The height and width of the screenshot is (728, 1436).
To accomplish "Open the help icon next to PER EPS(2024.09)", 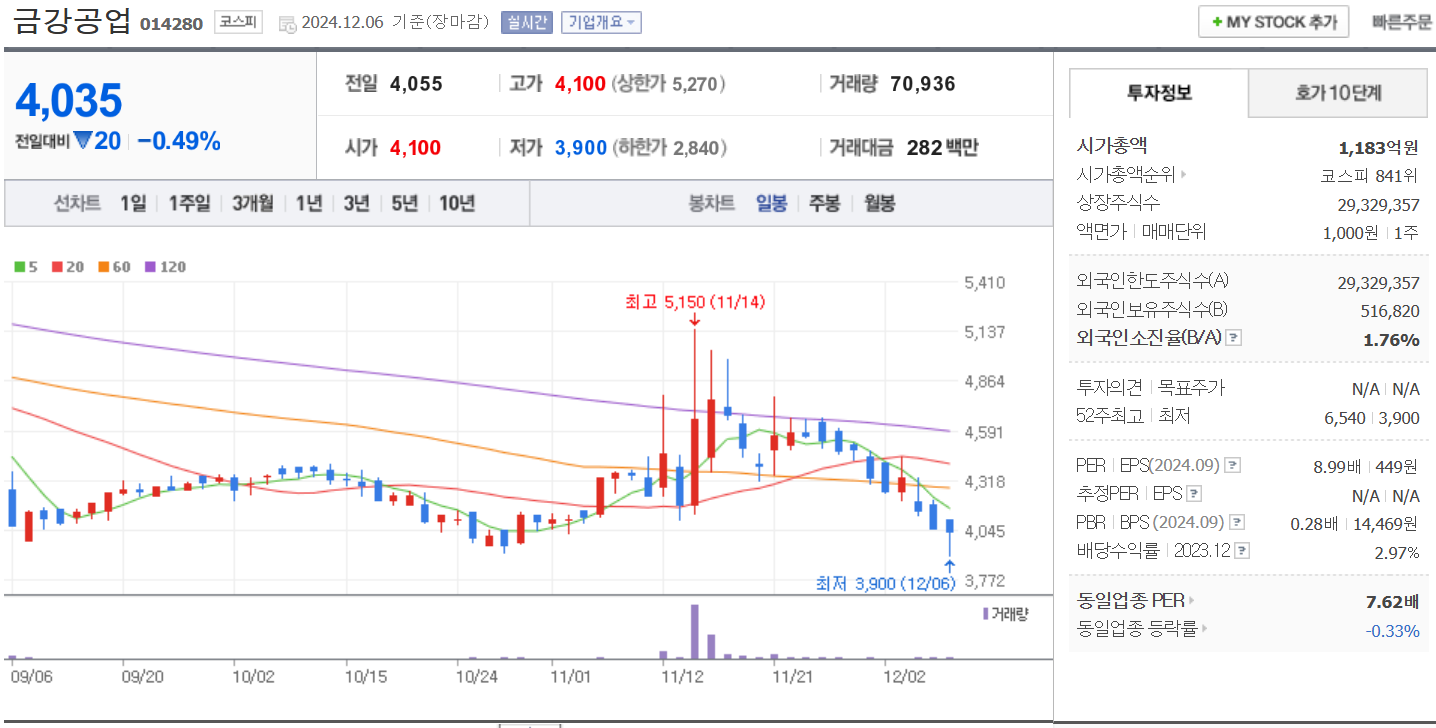I will pyautogui.click(x=1233, y=465).
